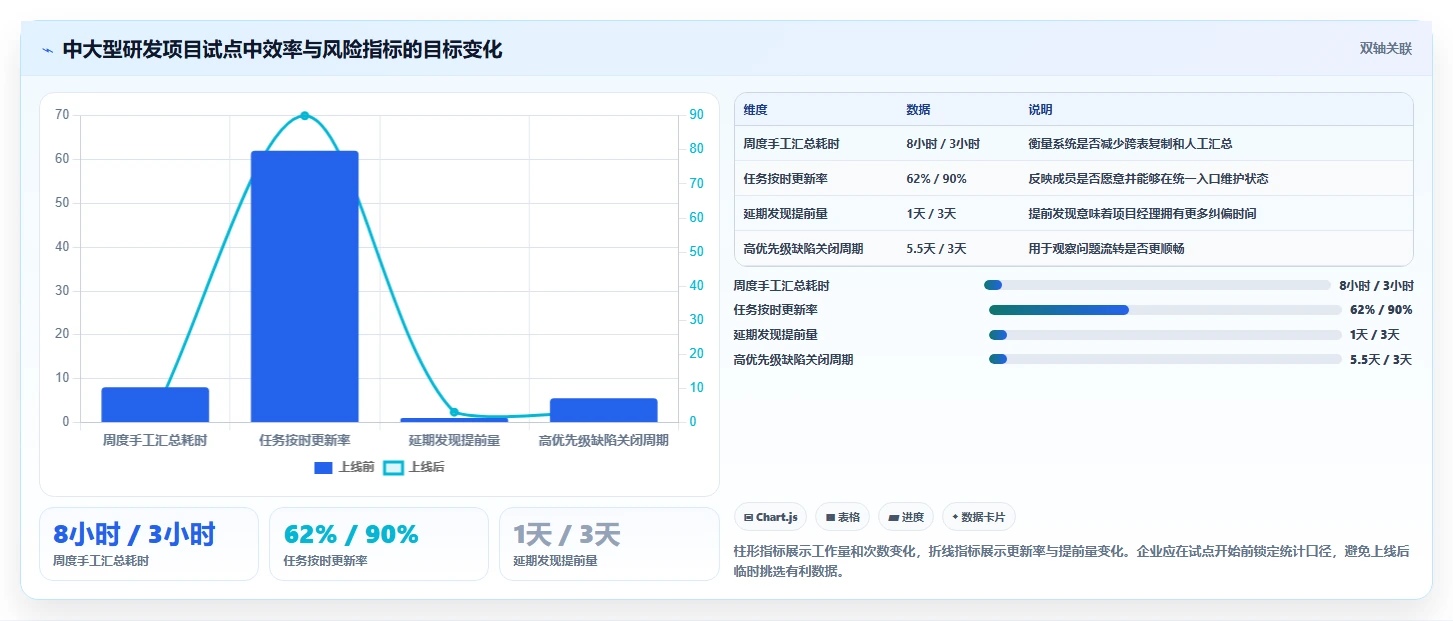Select the 表格 tag chip
This screenshot has height=621, width=1453.
tap(842, 517)
